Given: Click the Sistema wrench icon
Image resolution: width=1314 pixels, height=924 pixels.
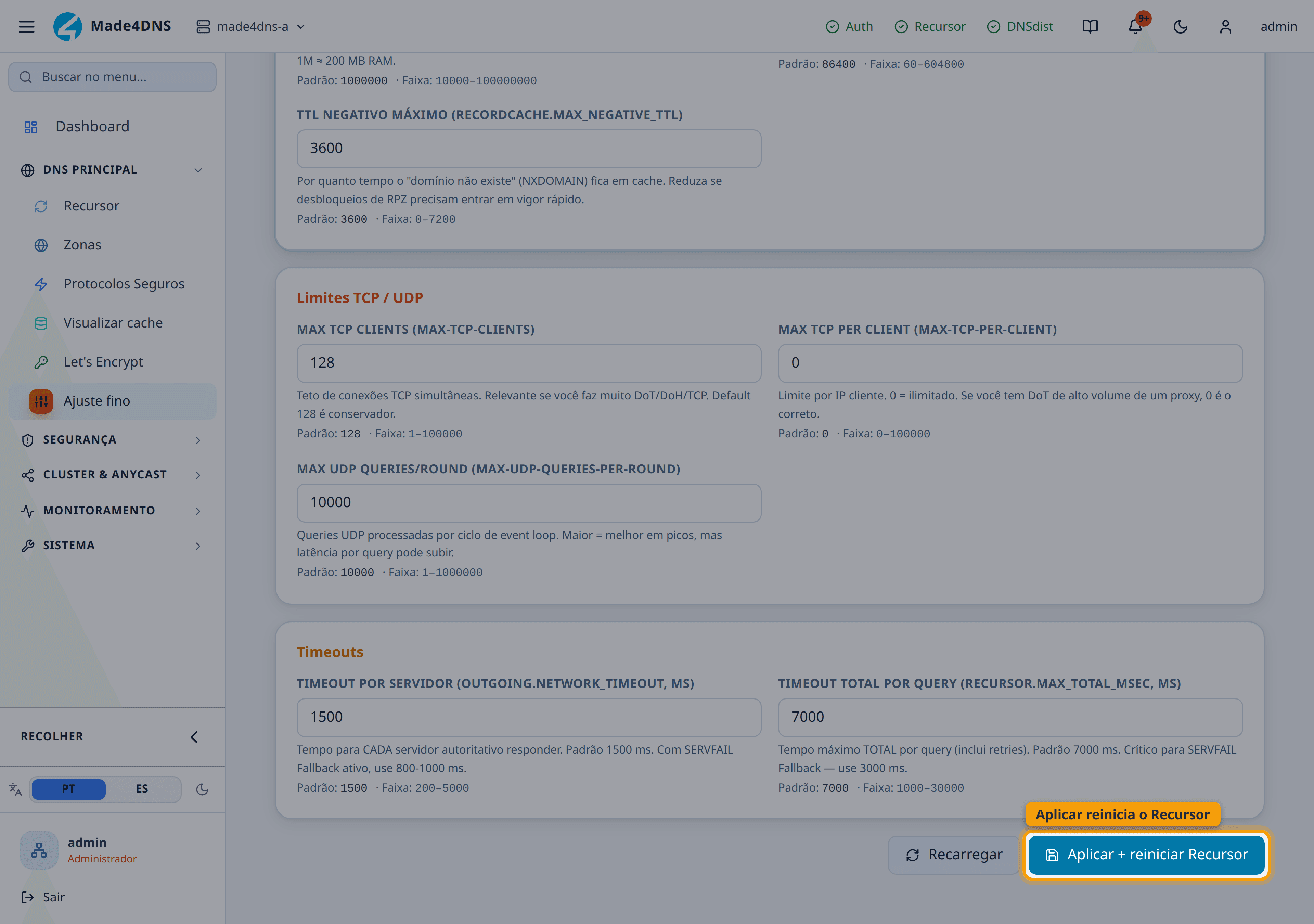Looking at the screenshot, I should (27, 546).
